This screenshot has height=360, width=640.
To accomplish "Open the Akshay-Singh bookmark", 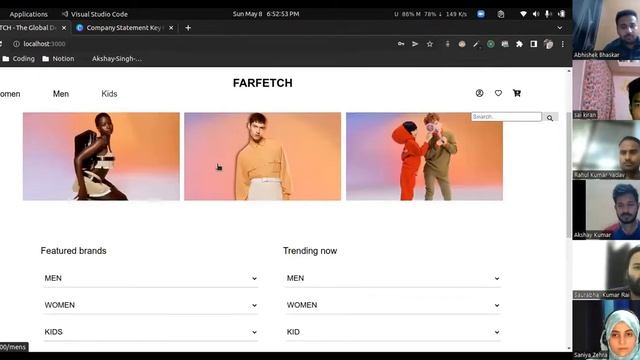I will tap(117, 59).
